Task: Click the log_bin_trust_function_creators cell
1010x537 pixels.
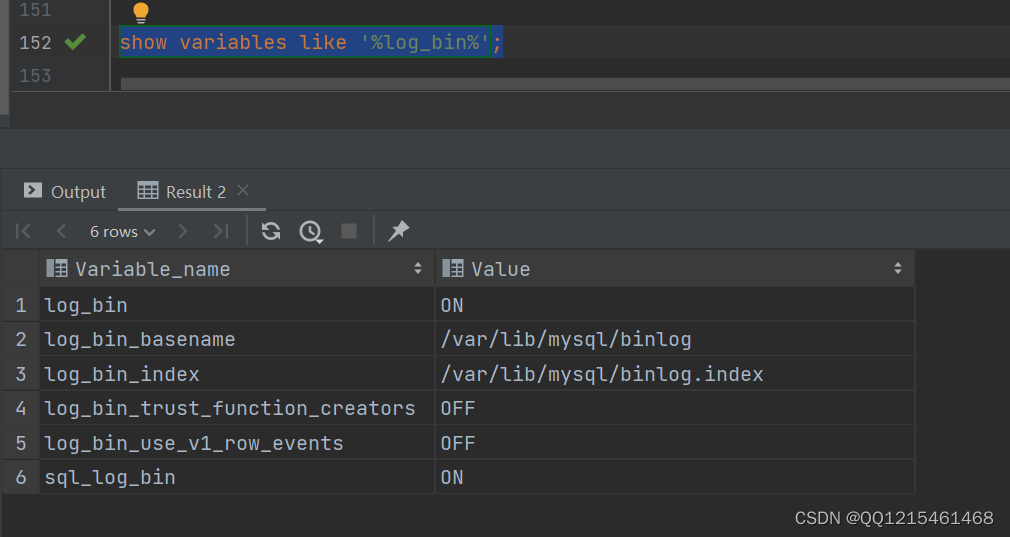Action: tap(237, 408)
